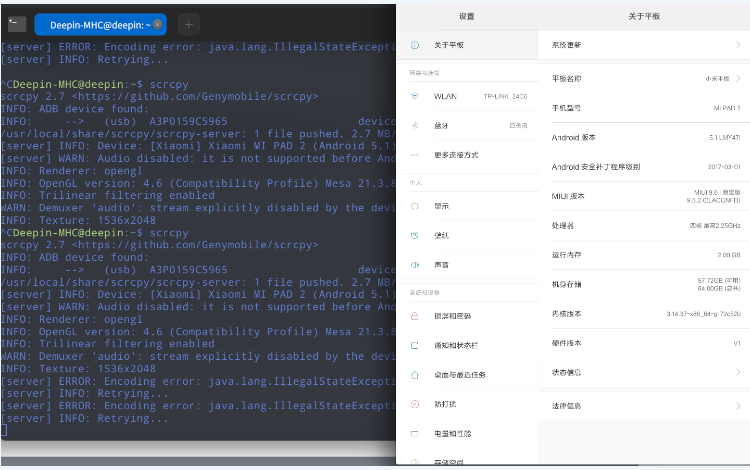750x470 pixels.
Task: Click the Bluetooth icon in settings list
Action: 415,125
